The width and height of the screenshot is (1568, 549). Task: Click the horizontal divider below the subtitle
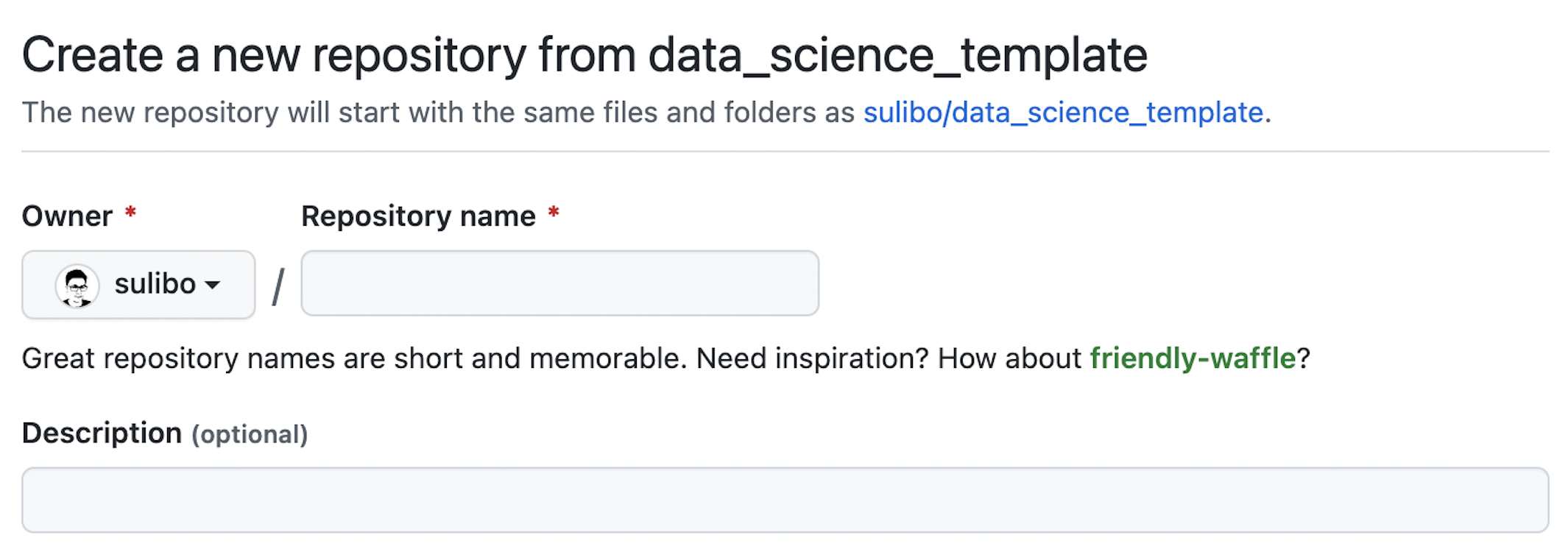pos(785,152)
